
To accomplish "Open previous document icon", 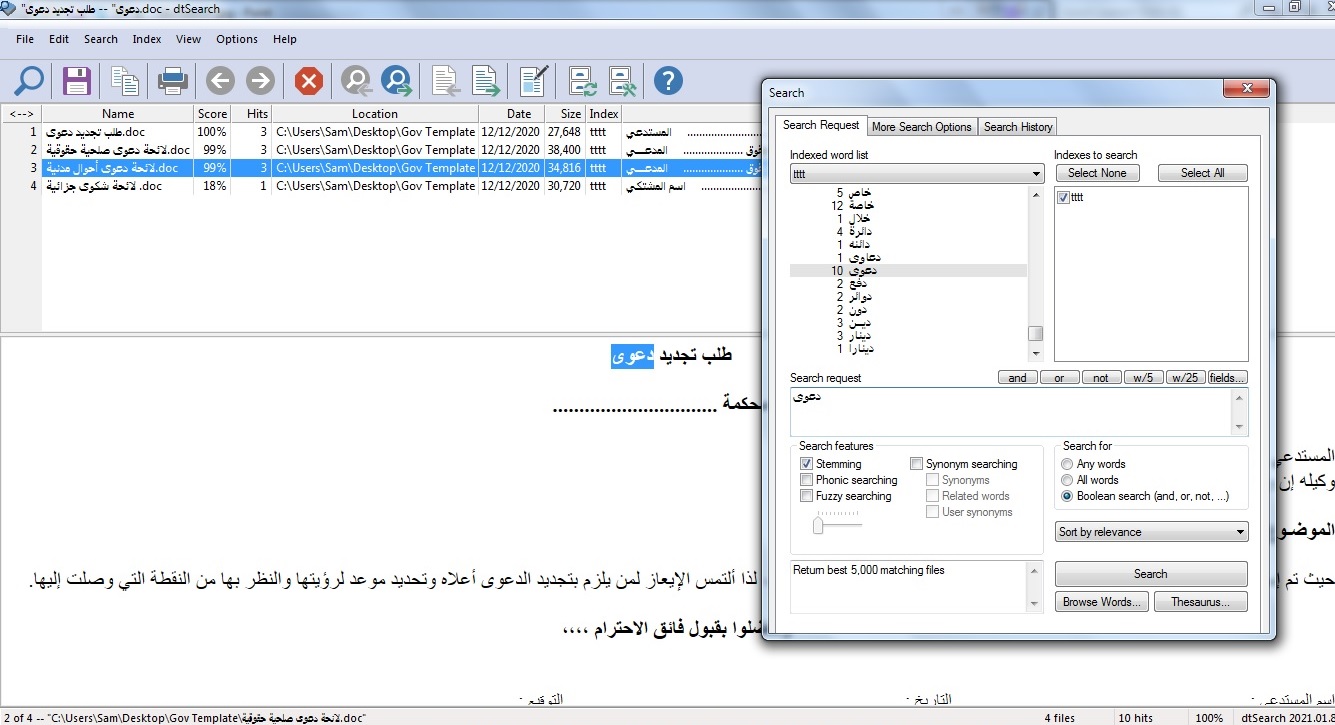I will point(446,80).
